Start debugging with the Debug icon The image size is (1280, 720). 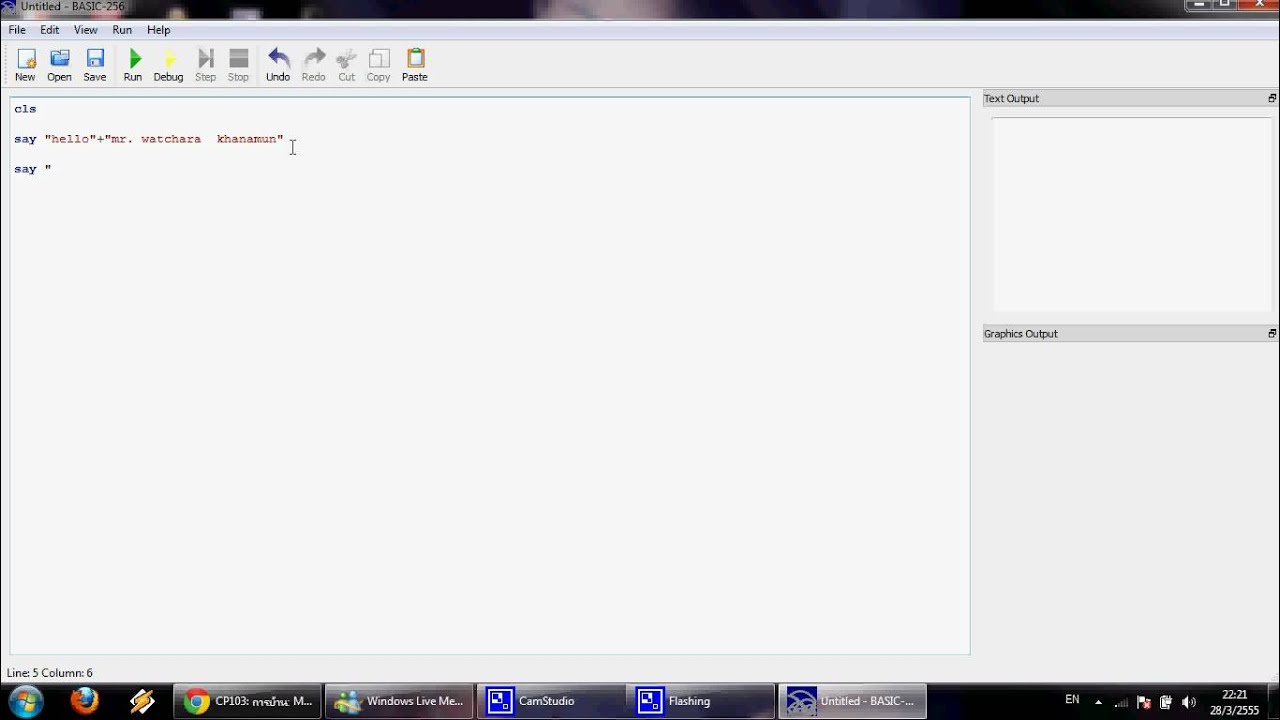(168, 65)
